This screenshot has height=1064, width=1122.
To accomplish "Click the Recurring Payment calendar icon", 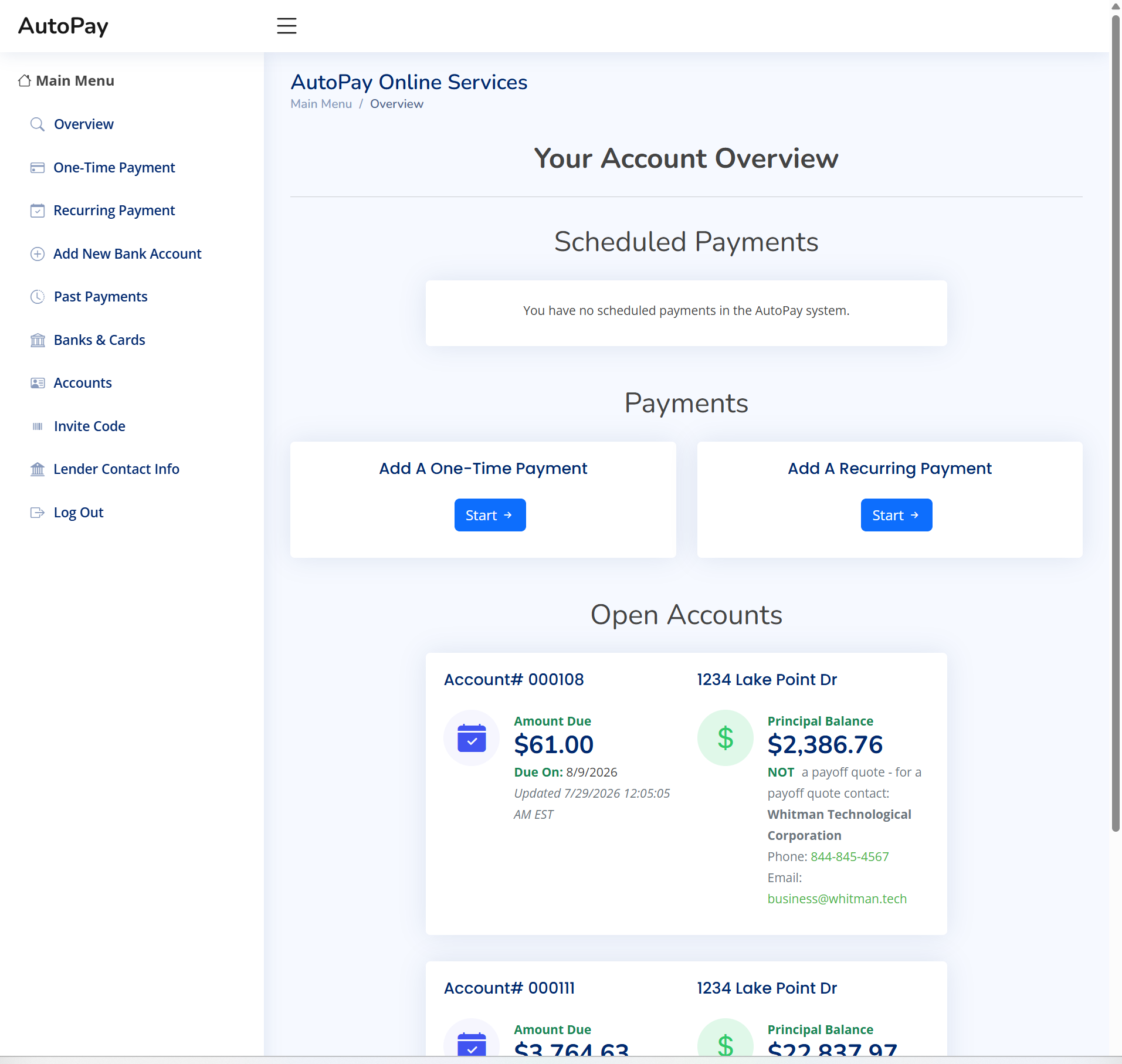I will [38, 211].
